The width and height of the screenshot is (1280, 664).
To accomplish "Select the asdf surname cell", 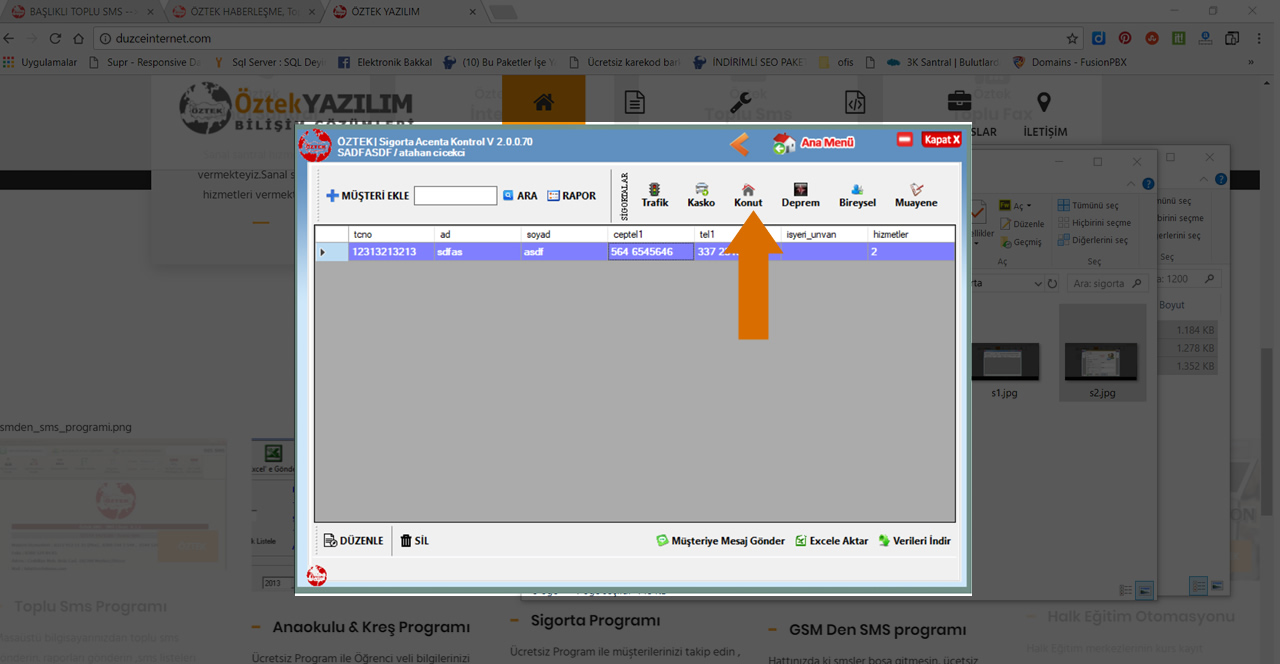I will [x=564, y=252].
